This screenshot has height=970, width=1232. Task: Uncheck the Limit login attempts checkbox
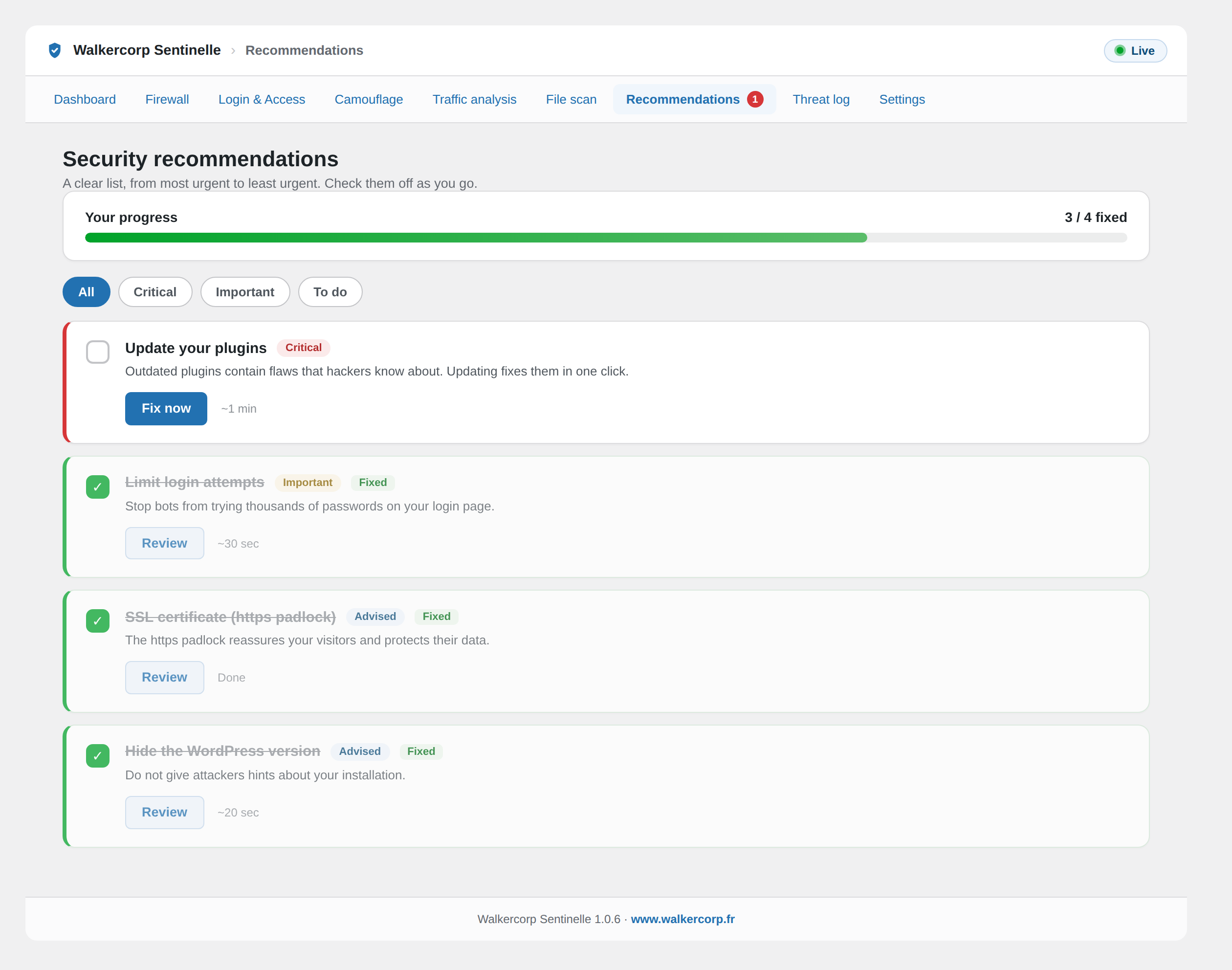(x=98, y=486)
